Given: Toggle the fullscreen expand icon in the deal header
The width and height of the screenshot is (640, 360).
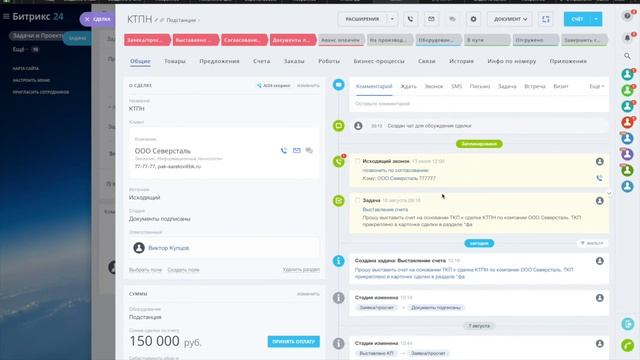Looking at the screenshot, I should click(x=546, y=19).
